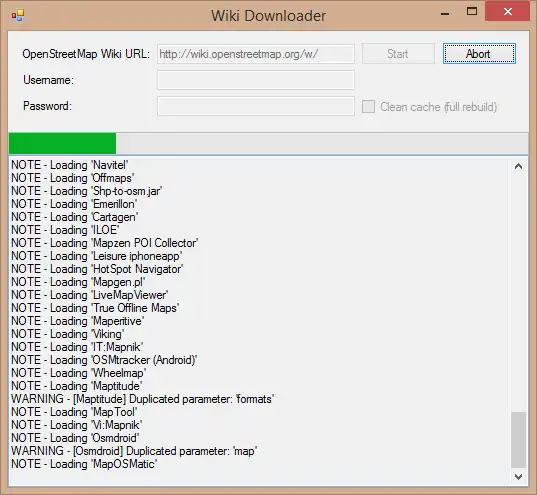Select log line Loading 'Emerillon'
This screenshot has height=495, width=537.
point(74,204)
